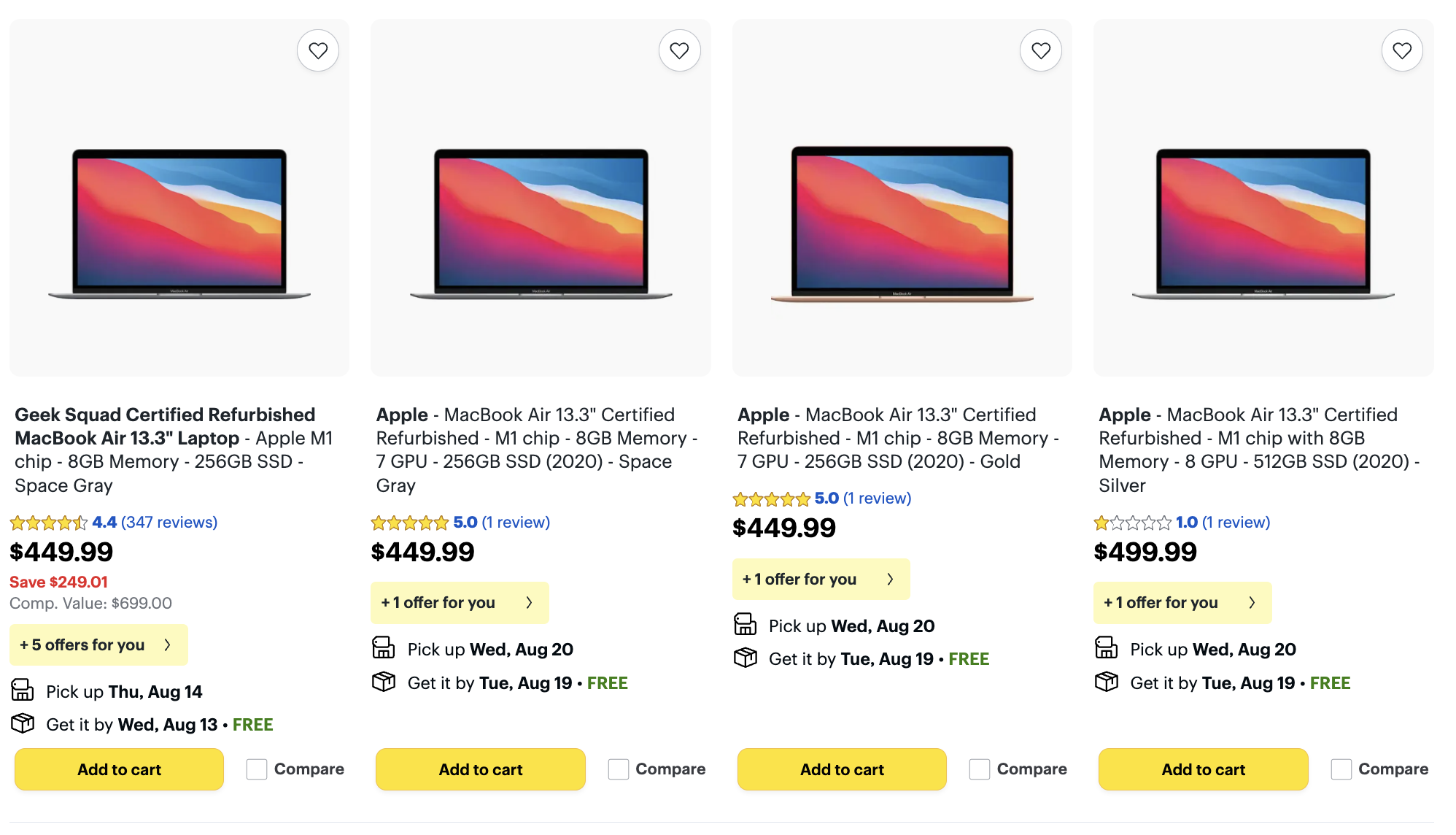Enable Compare checkbox for Gold MacBook Air
The width and height of the screenshot is (1456, 835).
pos(980,769)
